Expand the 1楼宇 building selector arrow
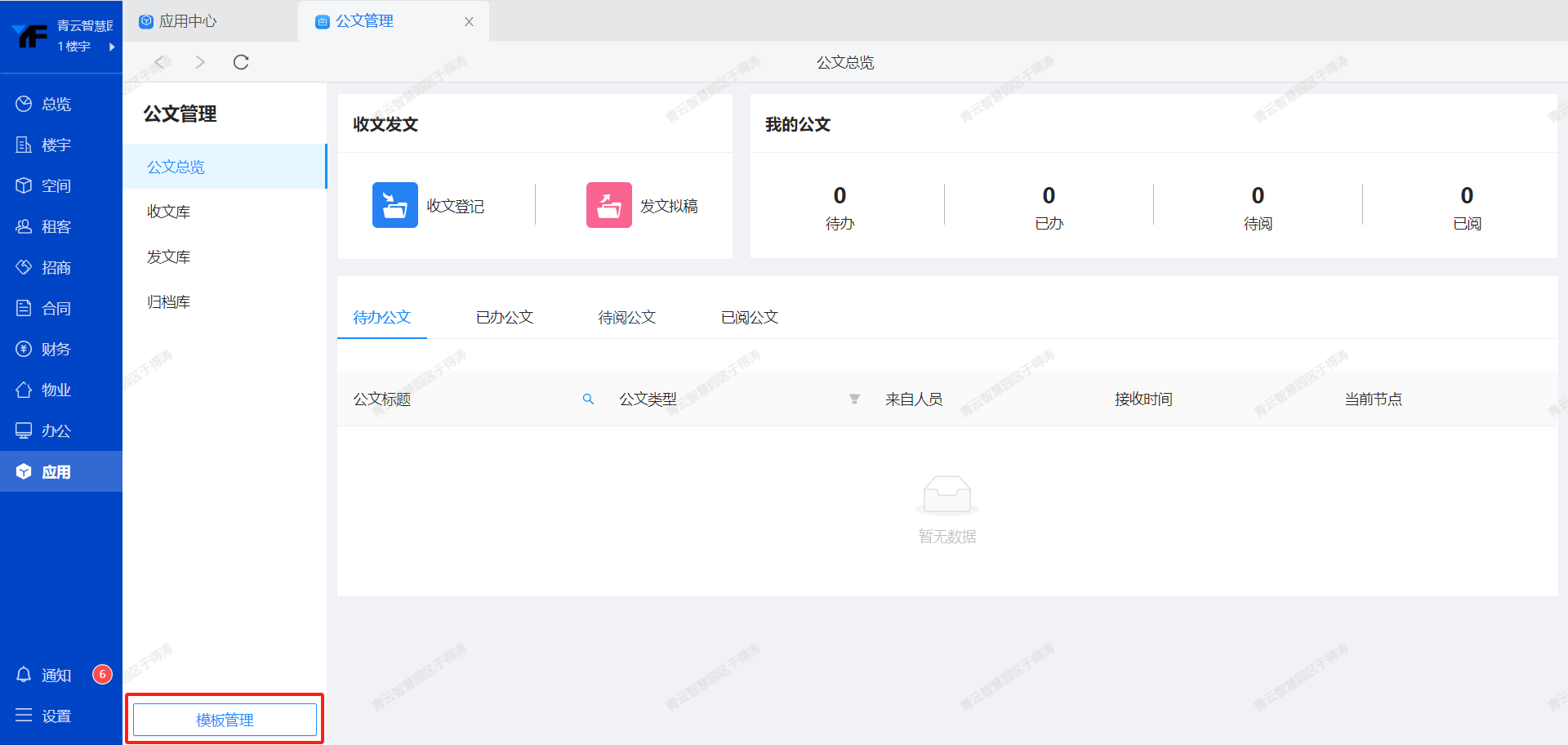This screenshot has width=1568, height=745. pos(112,47)
